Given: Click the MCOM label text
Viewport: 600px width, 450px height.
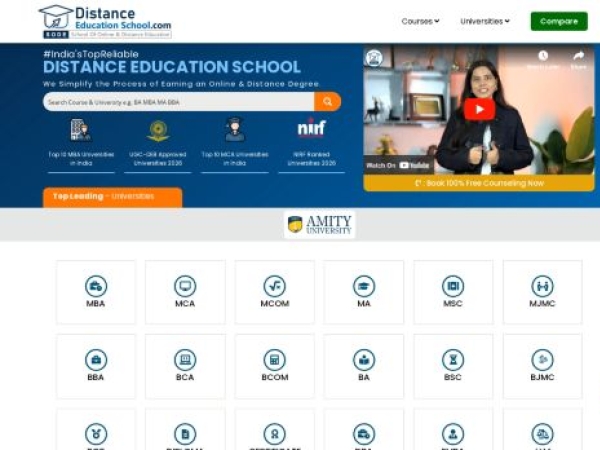Looking at the screenshot, I should [275, 303].
